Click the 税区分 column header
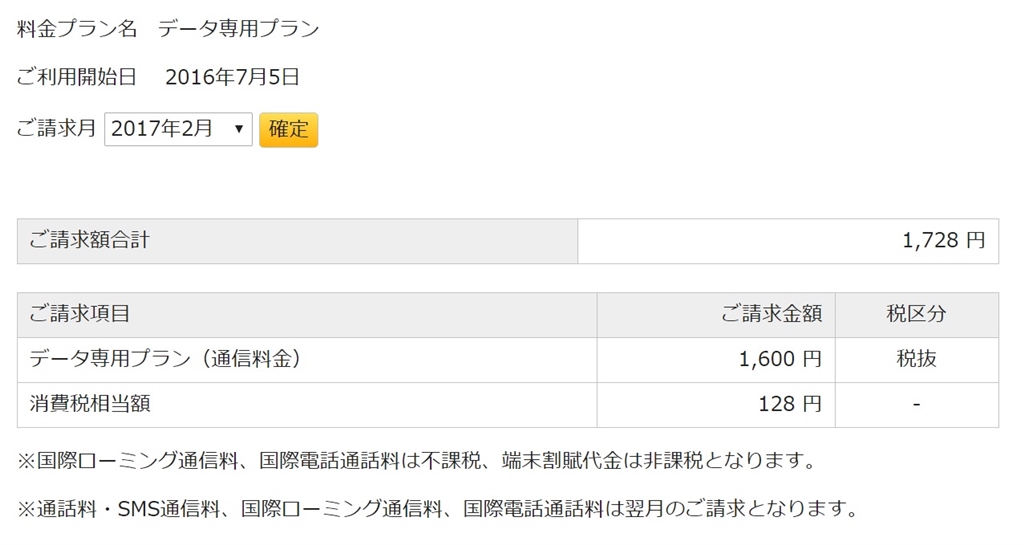 [x=916, y=314]
